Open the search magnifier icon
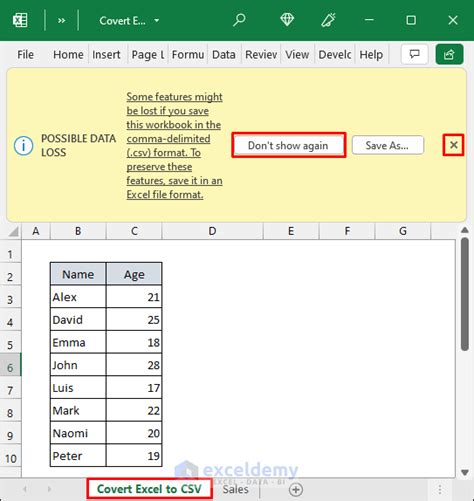Screen dimensions: 474x501 (239, 20)
